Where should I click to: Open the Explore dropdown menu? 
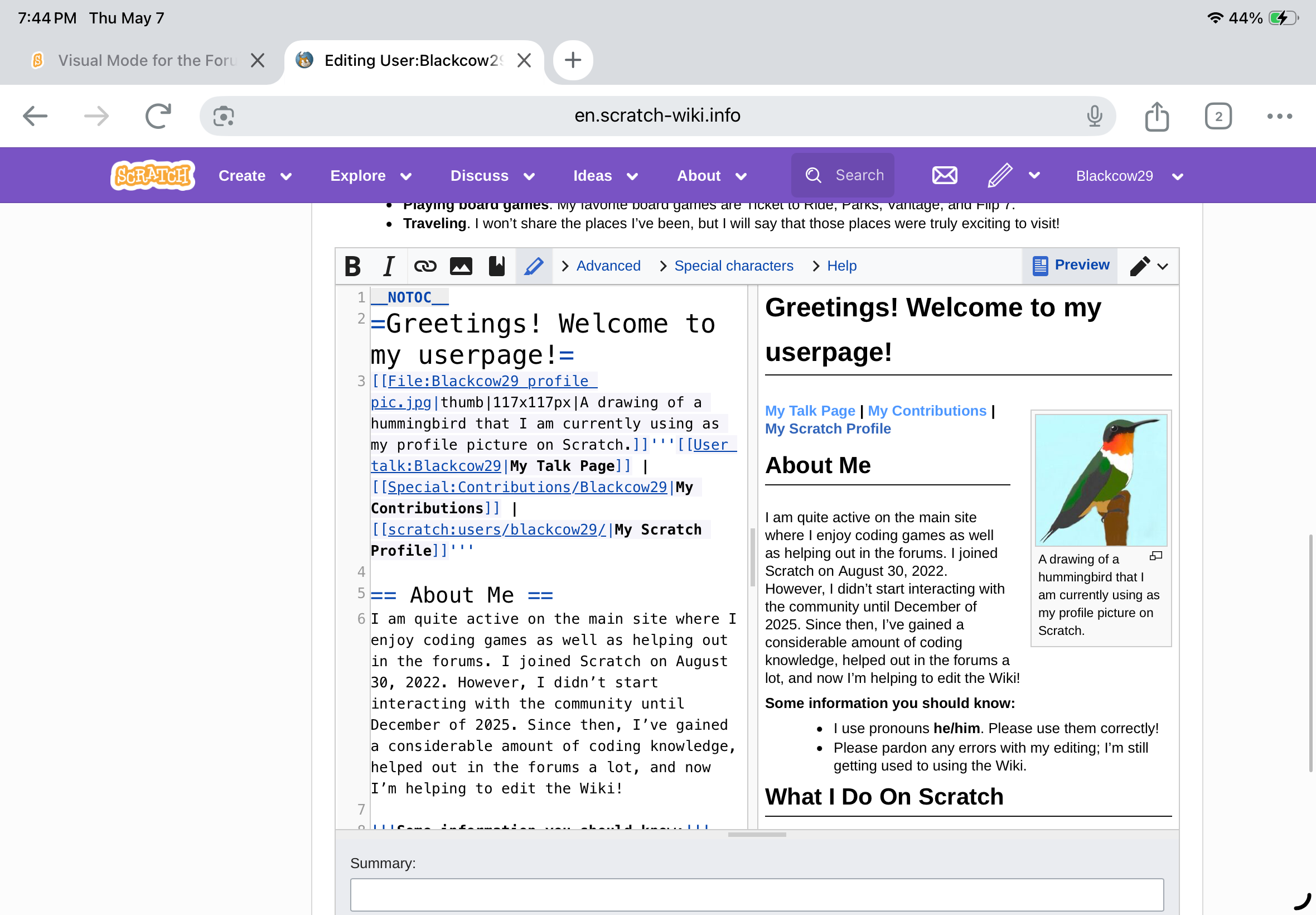[371, 176]
